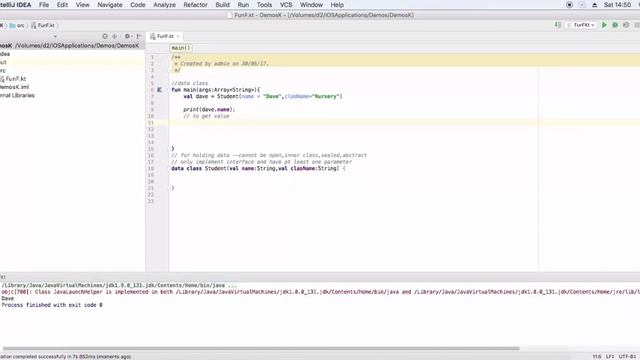Viewport: 640px width, 360px height.
Task: Click the '// for holding data' comment line
Action: click(x=269, y=155)
